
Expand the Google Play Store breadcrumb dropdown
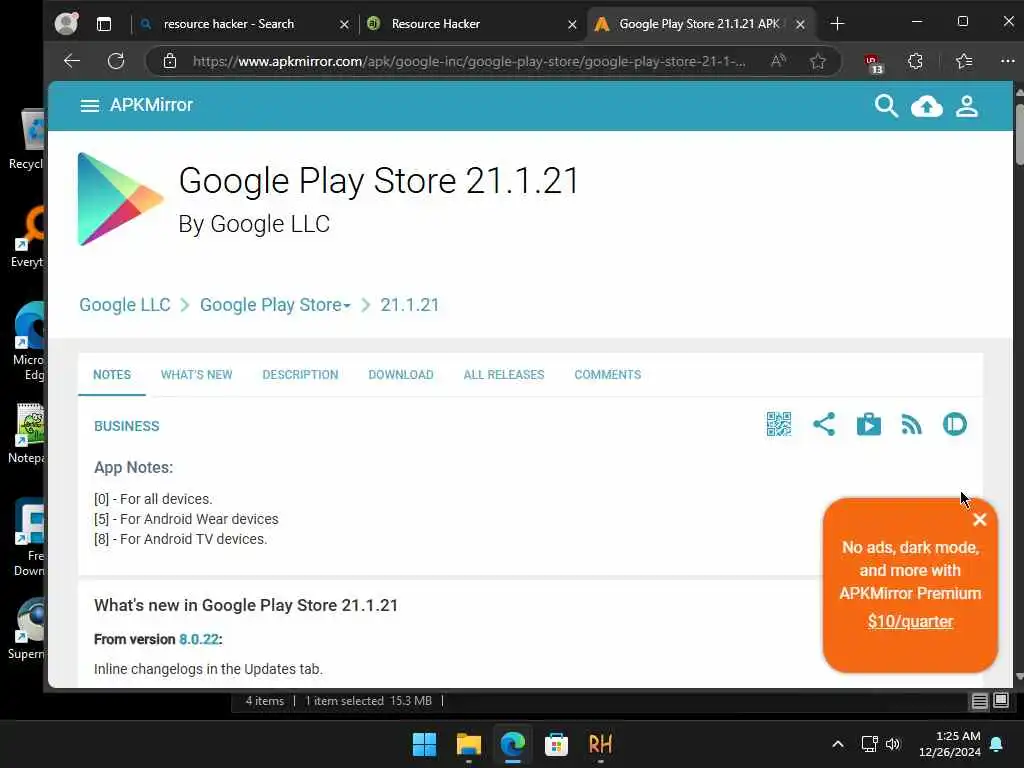(275, 305)
